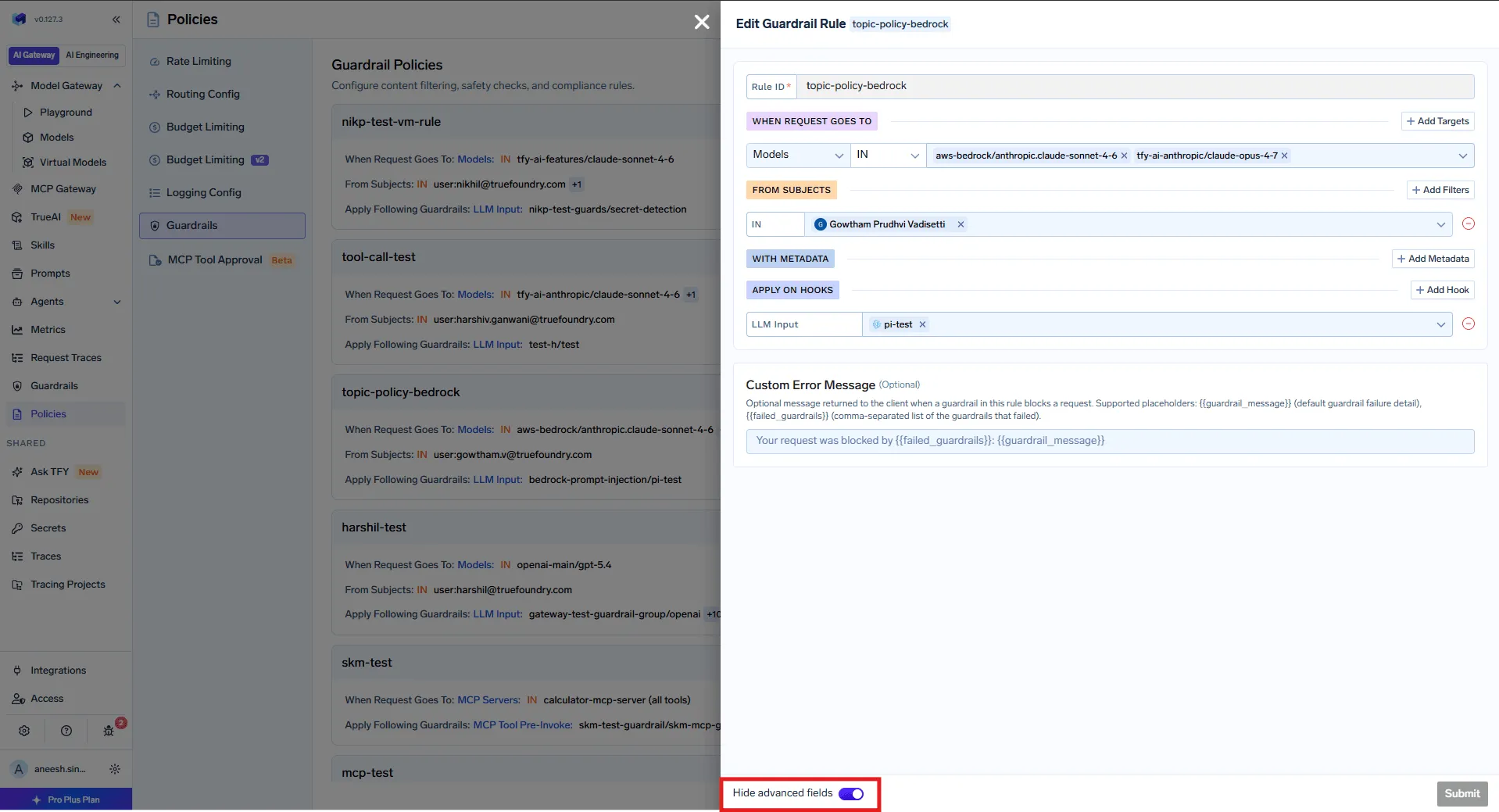Submit the guardrail rule
1499x812 pixels.
(1461, 794)
